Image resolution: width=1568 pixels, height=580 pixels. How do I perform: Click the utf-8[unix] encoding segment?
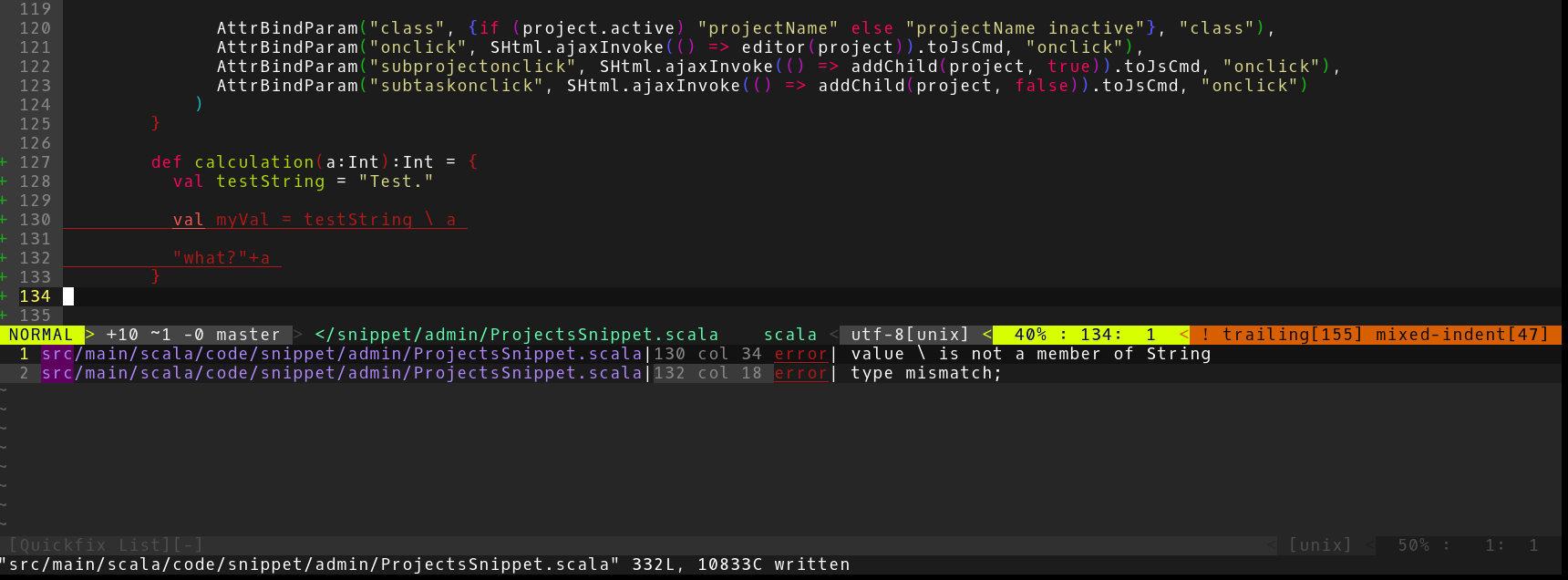click(910, 335)
